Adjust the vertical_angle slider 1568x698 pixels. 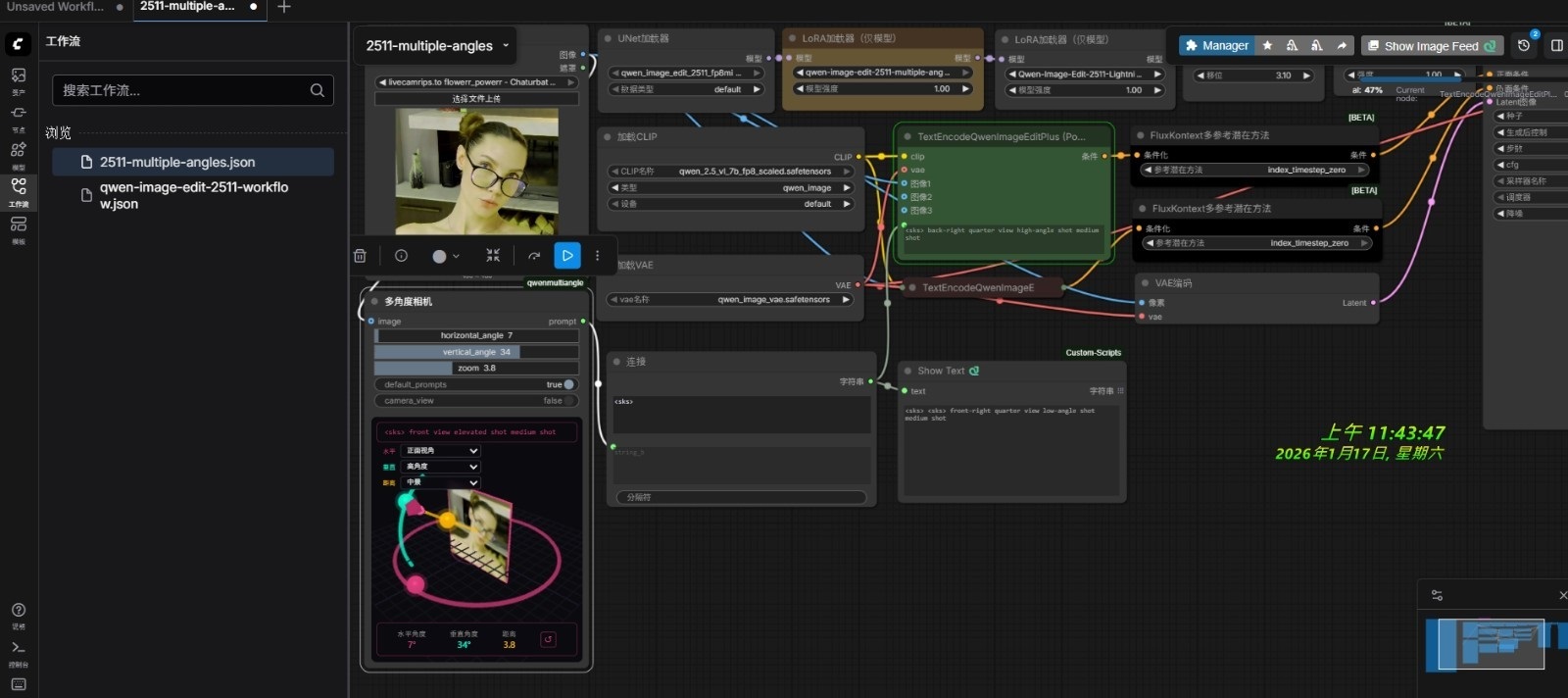click(476, 352)
